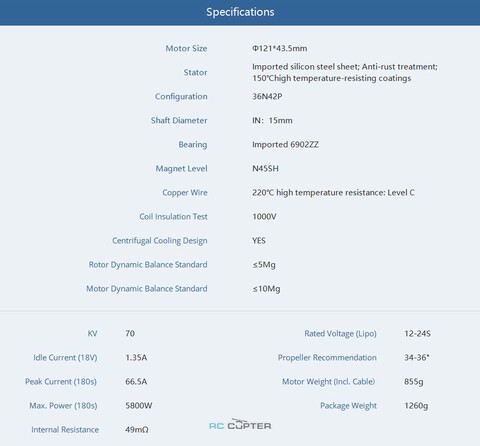The width and height of the screenshot is (480, 446).
Task: Select the Imported 6902ZZ bearing value
Action: click(285, 144)
